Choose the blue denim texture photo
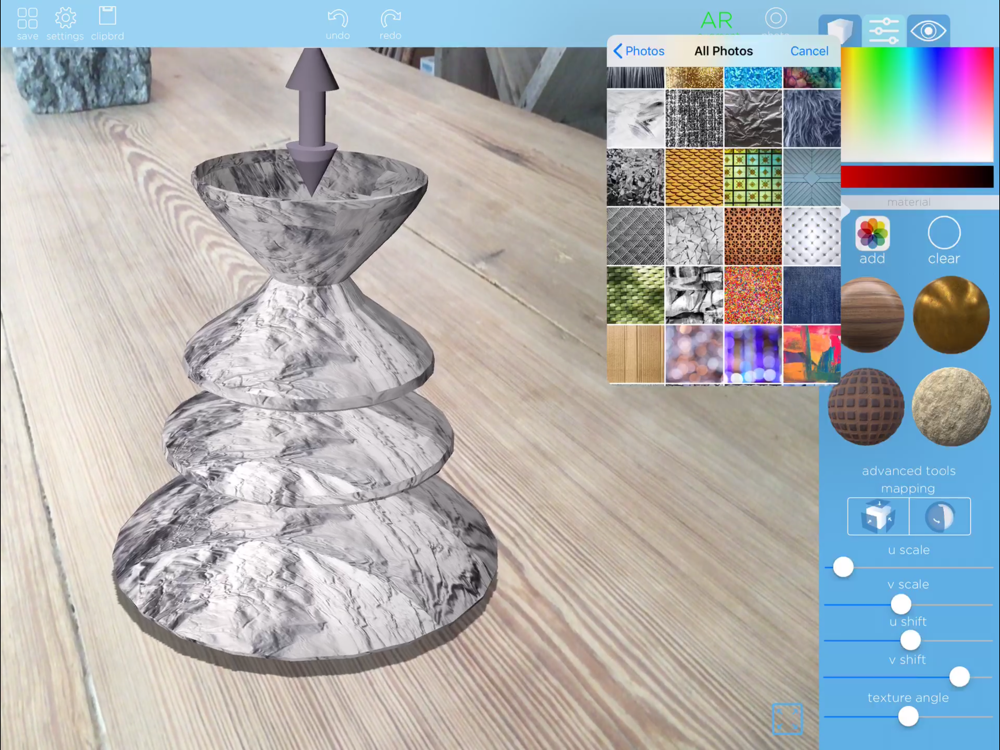 [812, 295]
